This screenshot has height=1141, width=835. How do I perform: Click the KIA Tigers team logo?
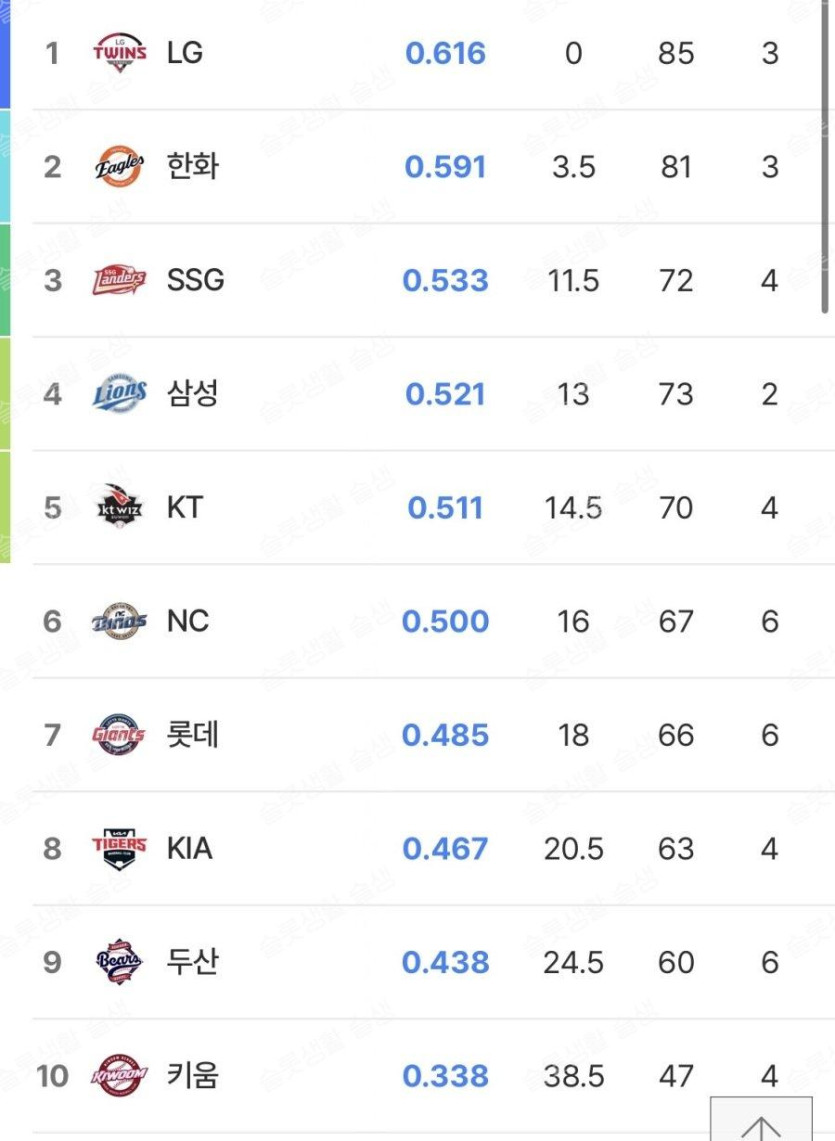(119, 849)
